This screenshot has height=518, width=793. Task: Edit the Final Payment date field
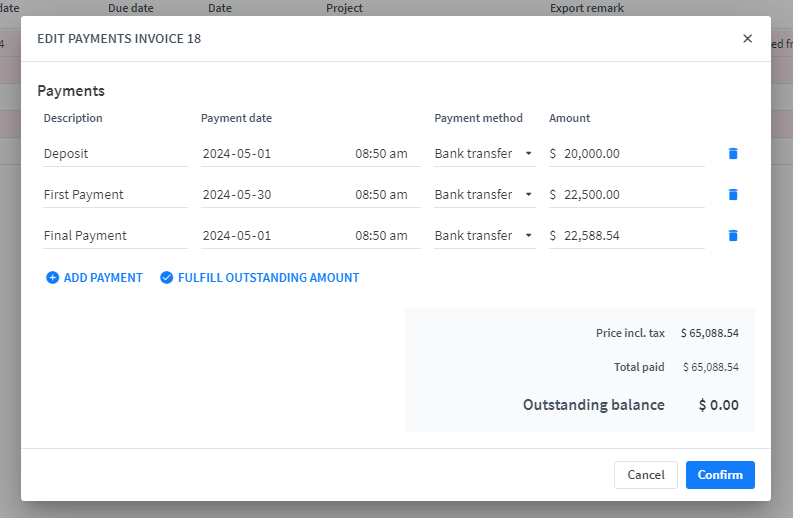point(237,235)
